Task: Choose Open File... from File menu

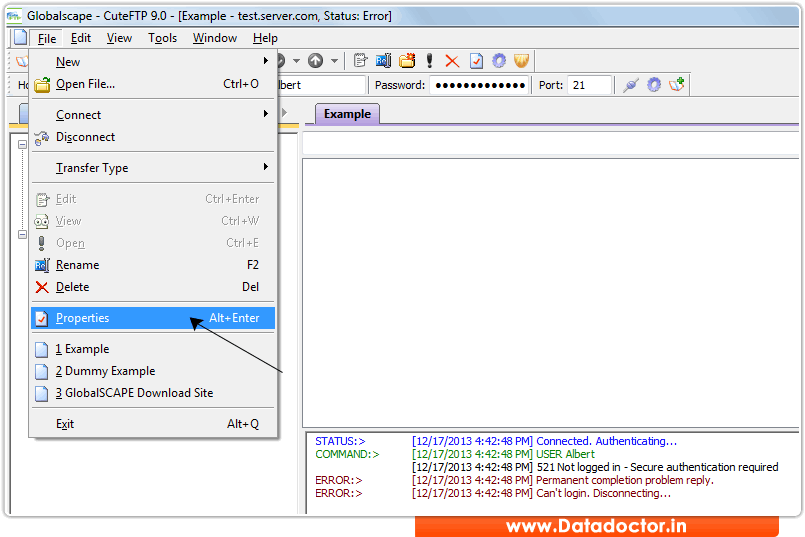Action: click(x=153, y=84)
